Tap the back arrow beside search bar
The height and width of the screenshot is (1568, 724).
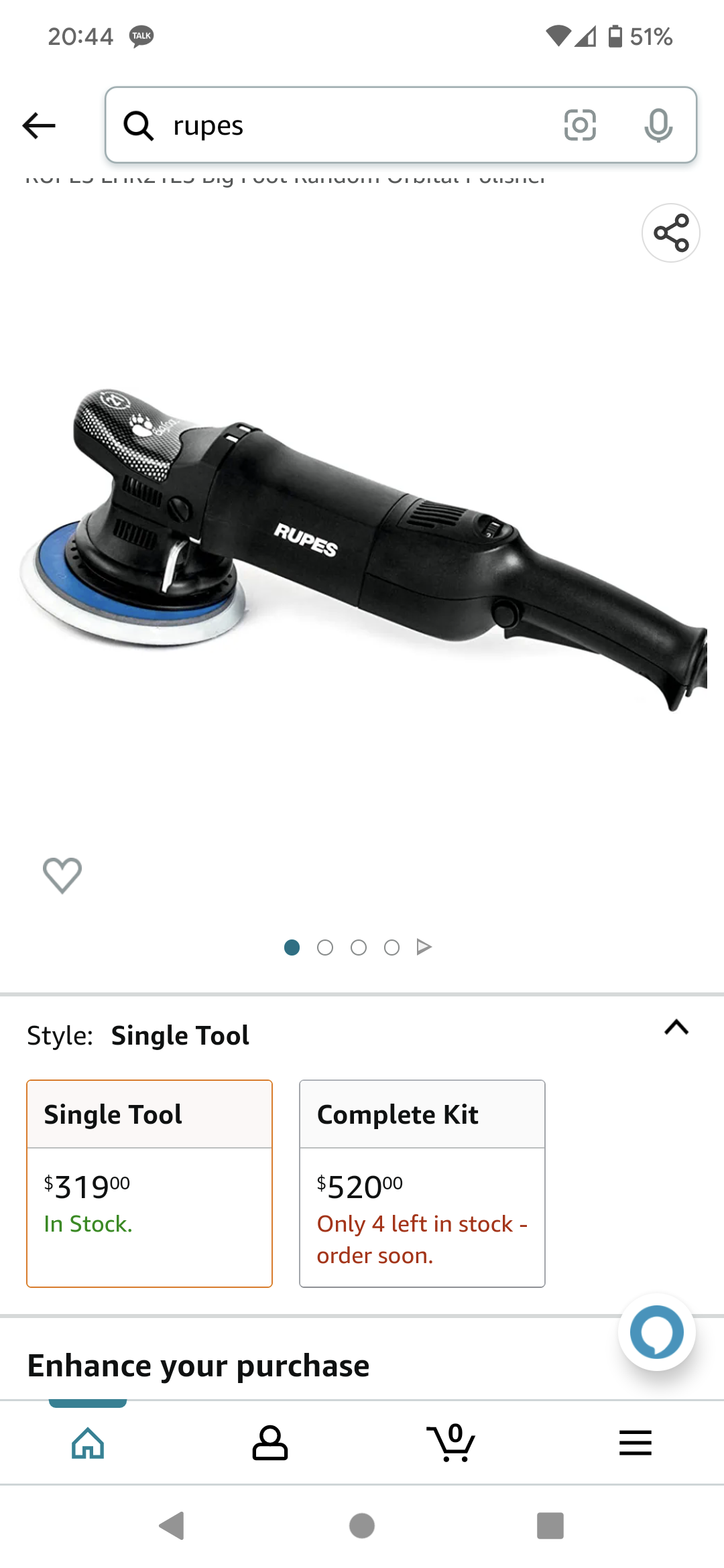pos(39,125)
